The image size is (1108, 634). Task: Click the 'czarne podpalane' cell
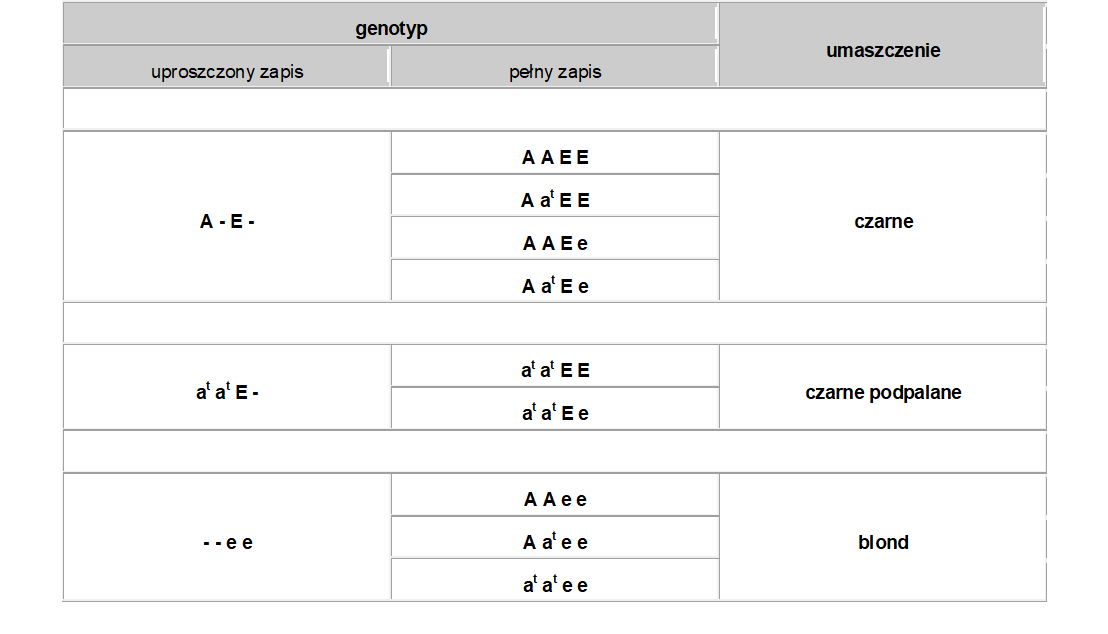click(x=883, y=393)
